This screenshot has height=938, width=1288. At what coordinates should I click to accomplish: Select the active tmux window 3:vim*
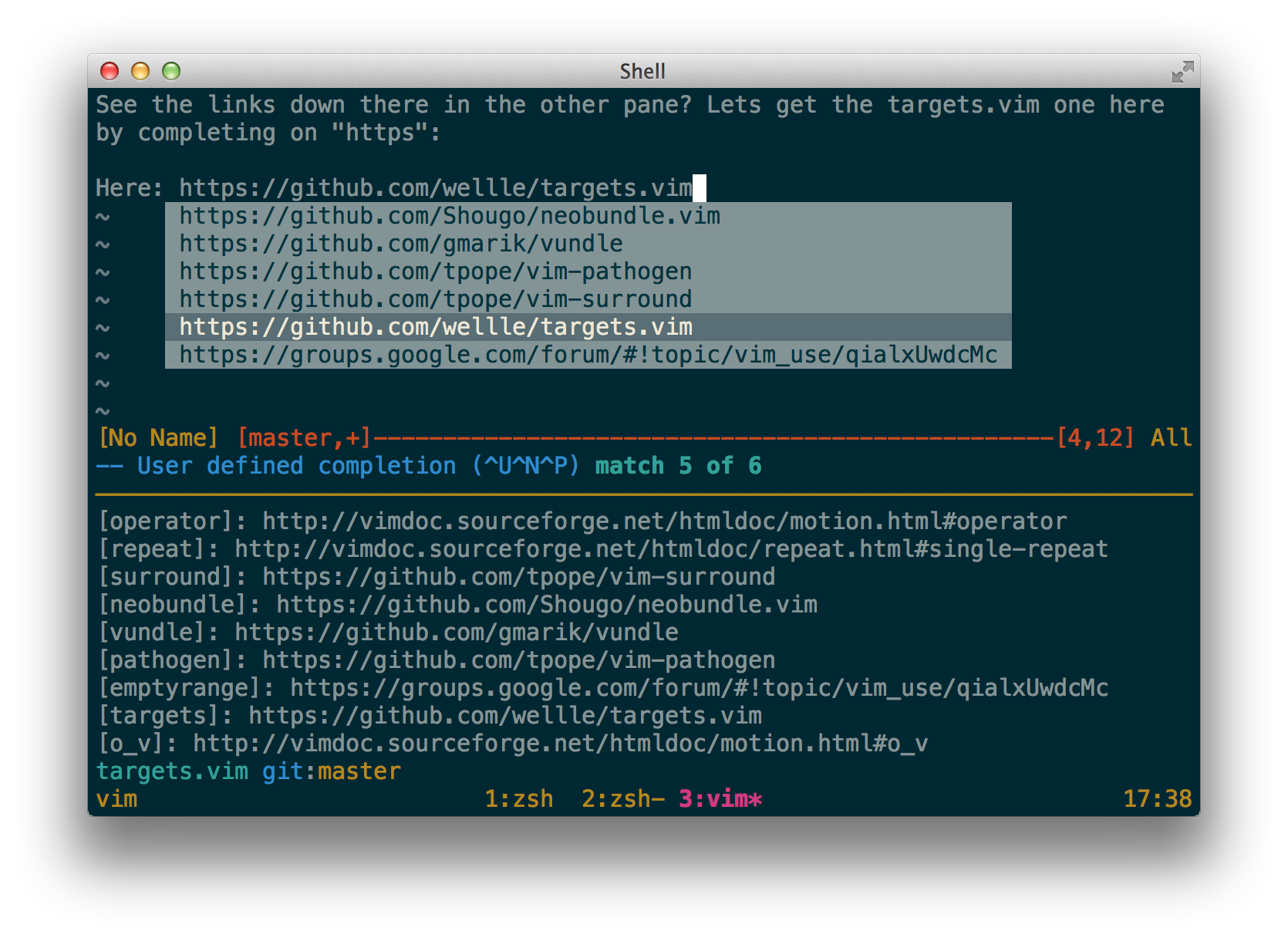click(720, 798)
